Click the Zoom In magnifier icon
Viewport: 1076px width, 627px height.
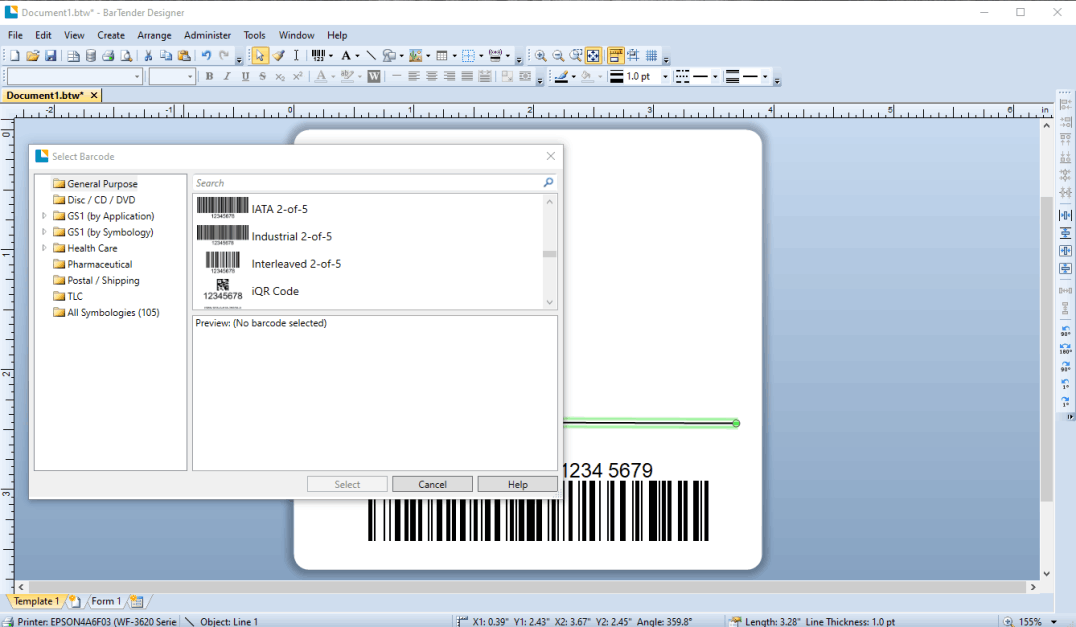point(540,56)
